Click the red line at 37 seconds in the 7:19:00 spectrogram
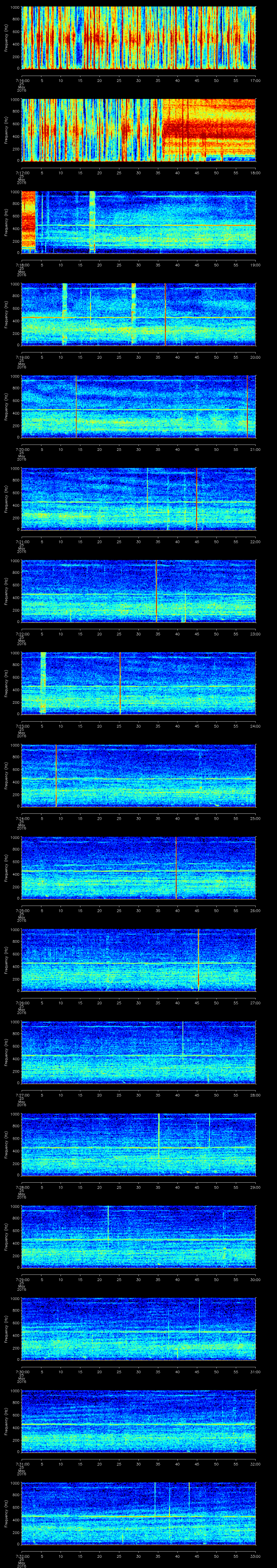Viewport: 277px width, 1568px height. 165,314
